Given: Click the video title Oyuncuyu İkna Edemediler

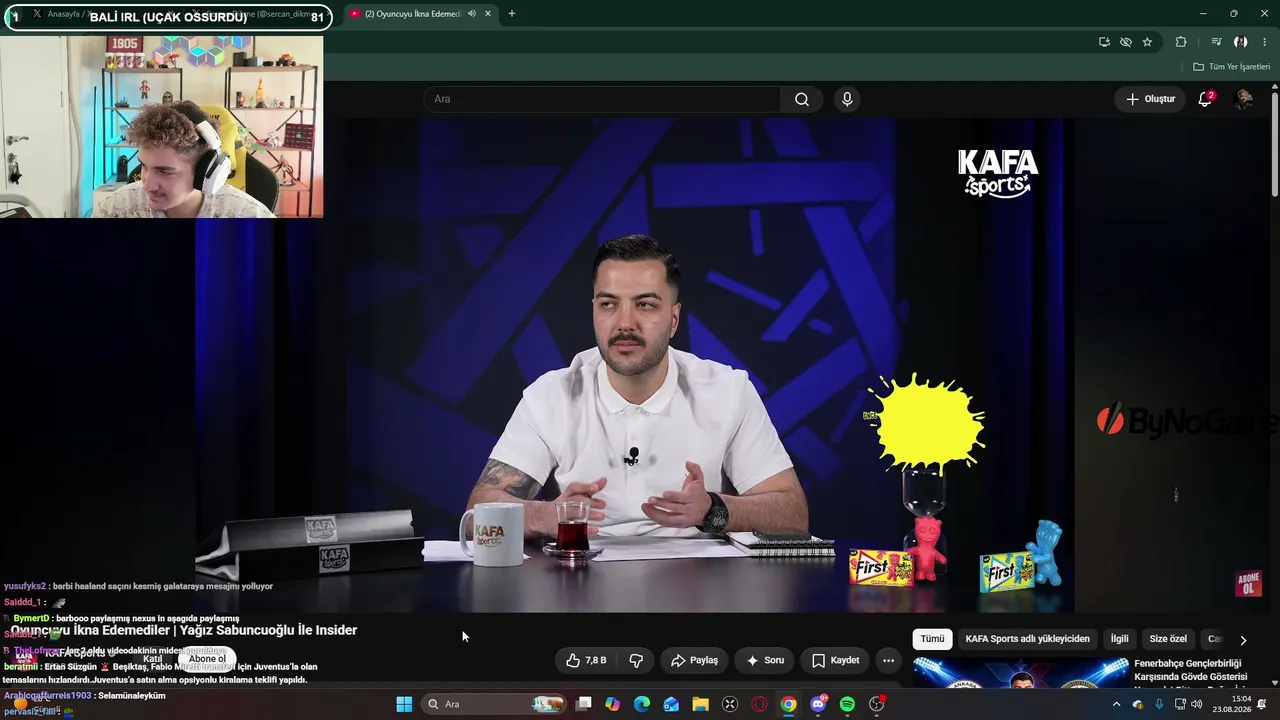Looking at the screenshot, I should click(184, 630).
